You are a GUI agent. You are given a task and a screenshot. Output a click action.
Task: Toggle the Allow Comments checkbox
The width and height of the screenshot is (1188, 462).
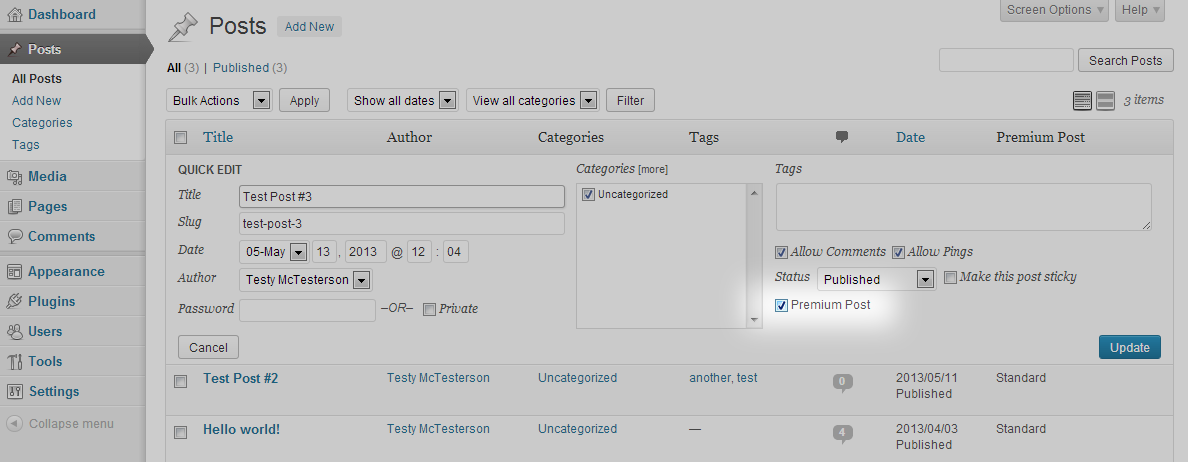pyautogui.click(x=781, y=252)
